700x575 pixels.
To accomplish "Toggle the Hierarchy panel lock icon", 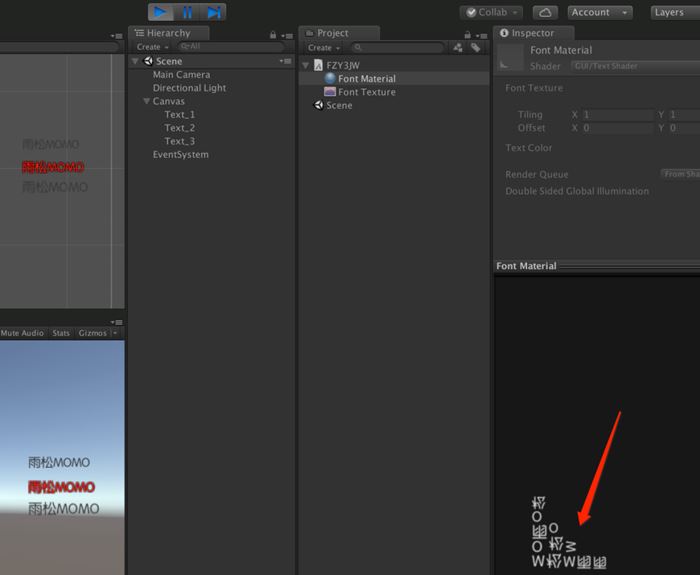I will tap(273, 34).
